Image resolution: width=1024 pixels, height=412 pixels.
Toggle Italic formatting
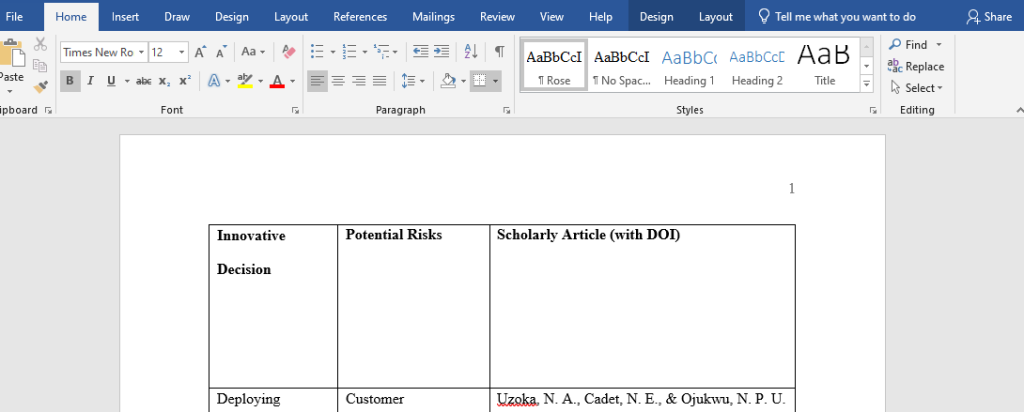[90, 81]
